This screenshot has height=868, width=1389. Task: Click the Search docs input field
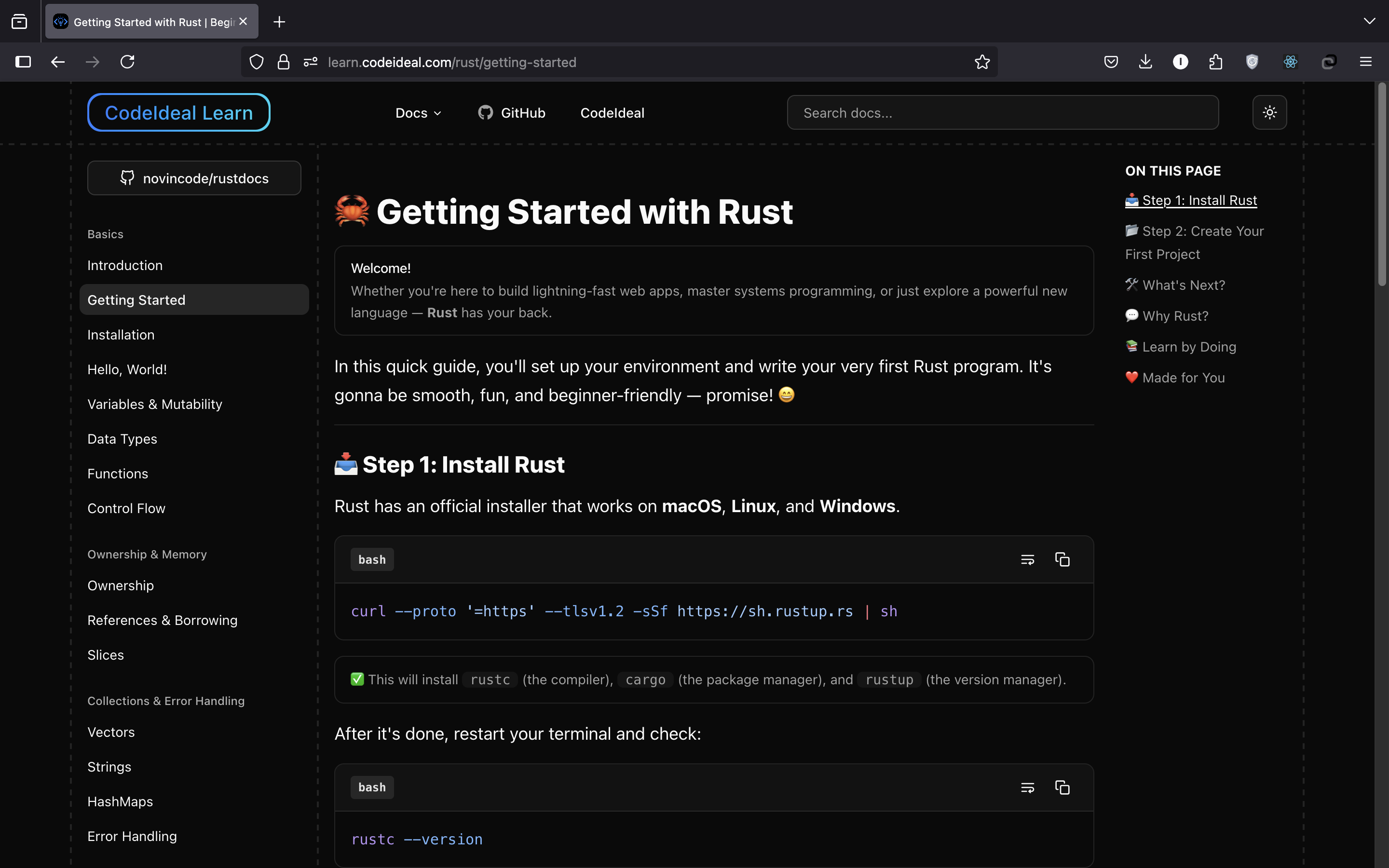click(x=1002, y=113)
